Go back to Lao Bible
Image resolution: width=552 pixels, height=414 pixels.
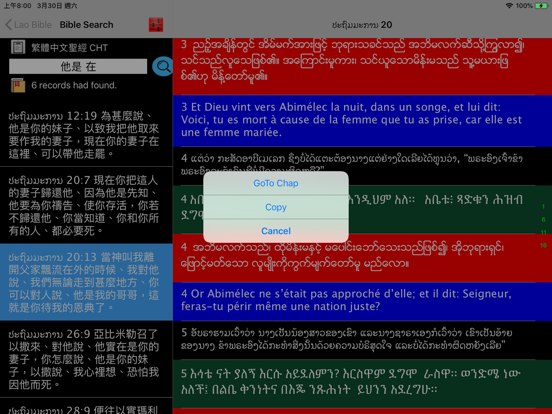(x=29, y=25)
